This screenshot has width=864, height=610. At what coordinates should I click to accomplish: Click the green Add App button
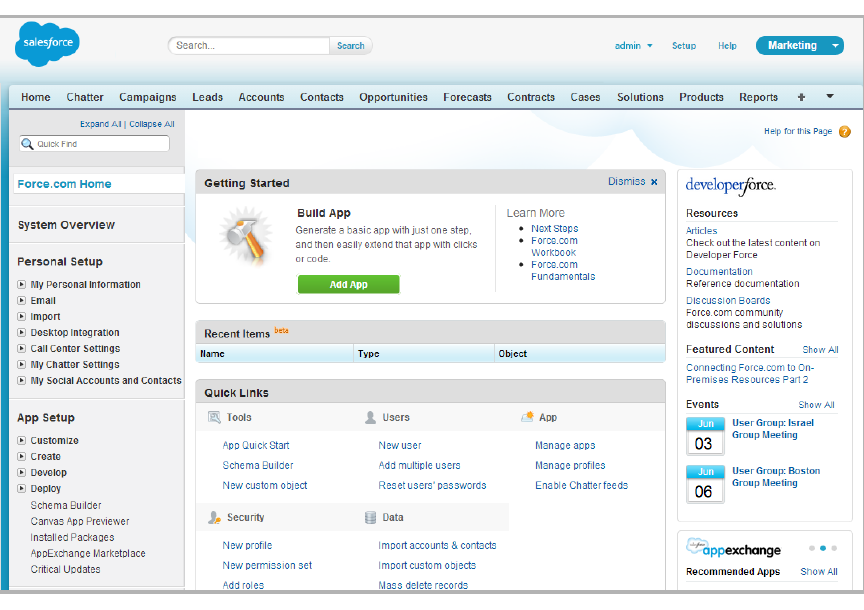click(348, 284)
